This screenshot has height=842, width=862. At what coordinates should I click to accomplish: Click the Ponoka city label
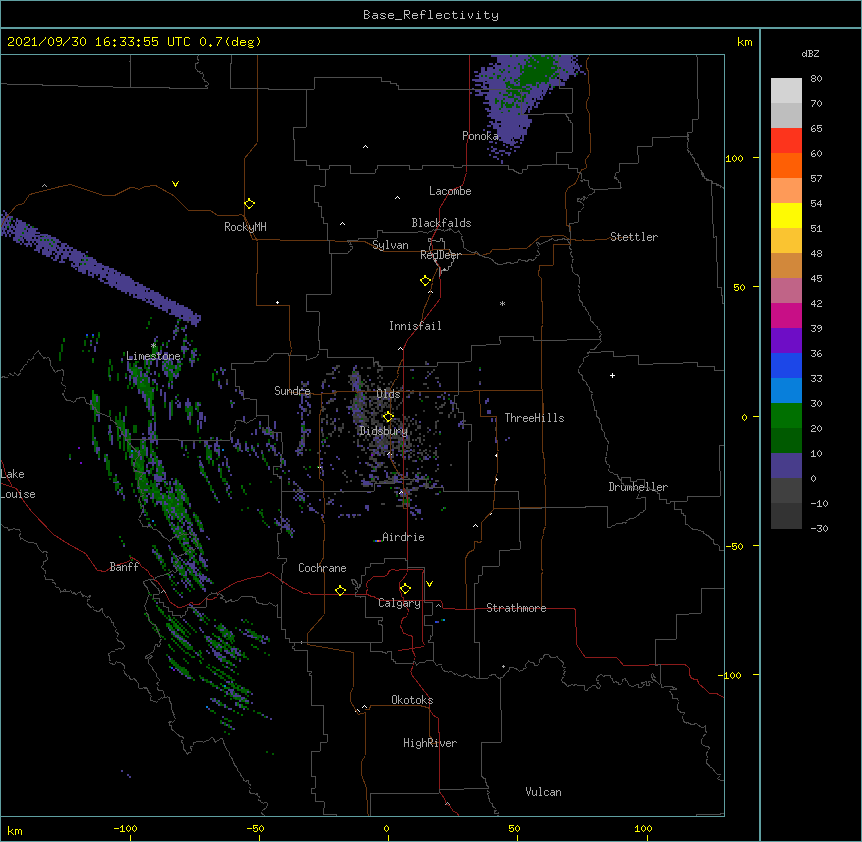480,136
